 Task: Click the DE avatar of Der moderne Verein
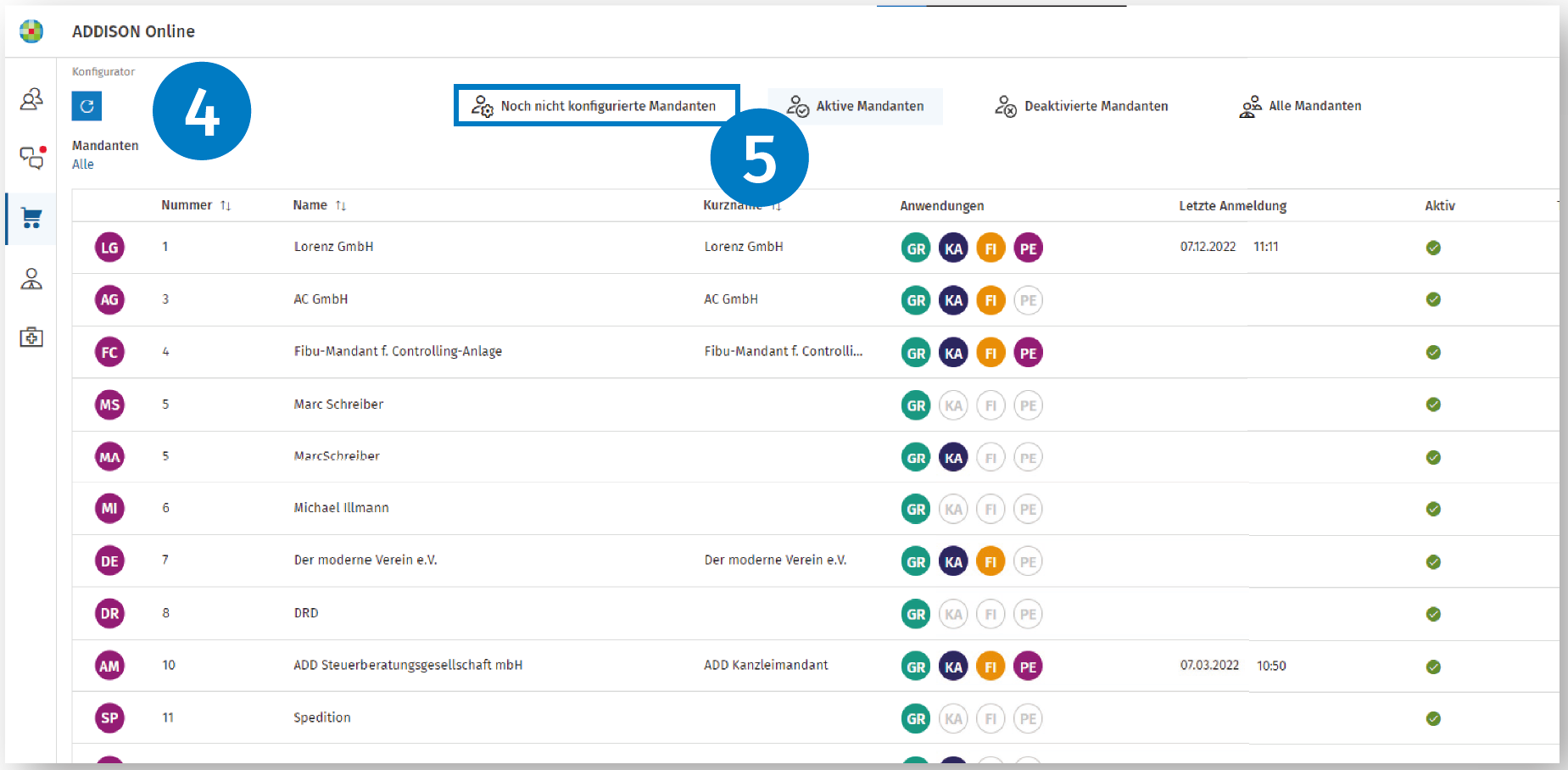tap(109, 561)
